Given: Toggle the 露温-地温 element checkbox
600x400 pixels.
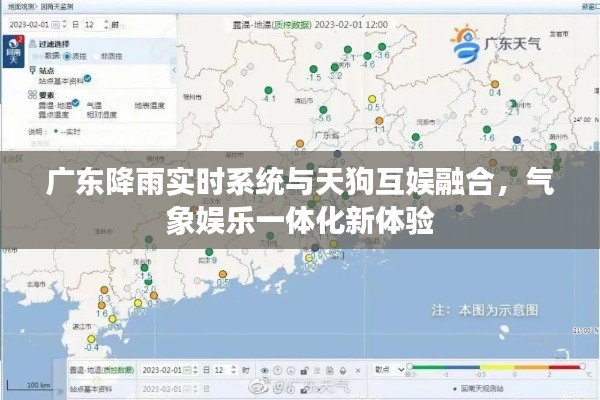Looking at the screenshot, I should coord(76,103).
